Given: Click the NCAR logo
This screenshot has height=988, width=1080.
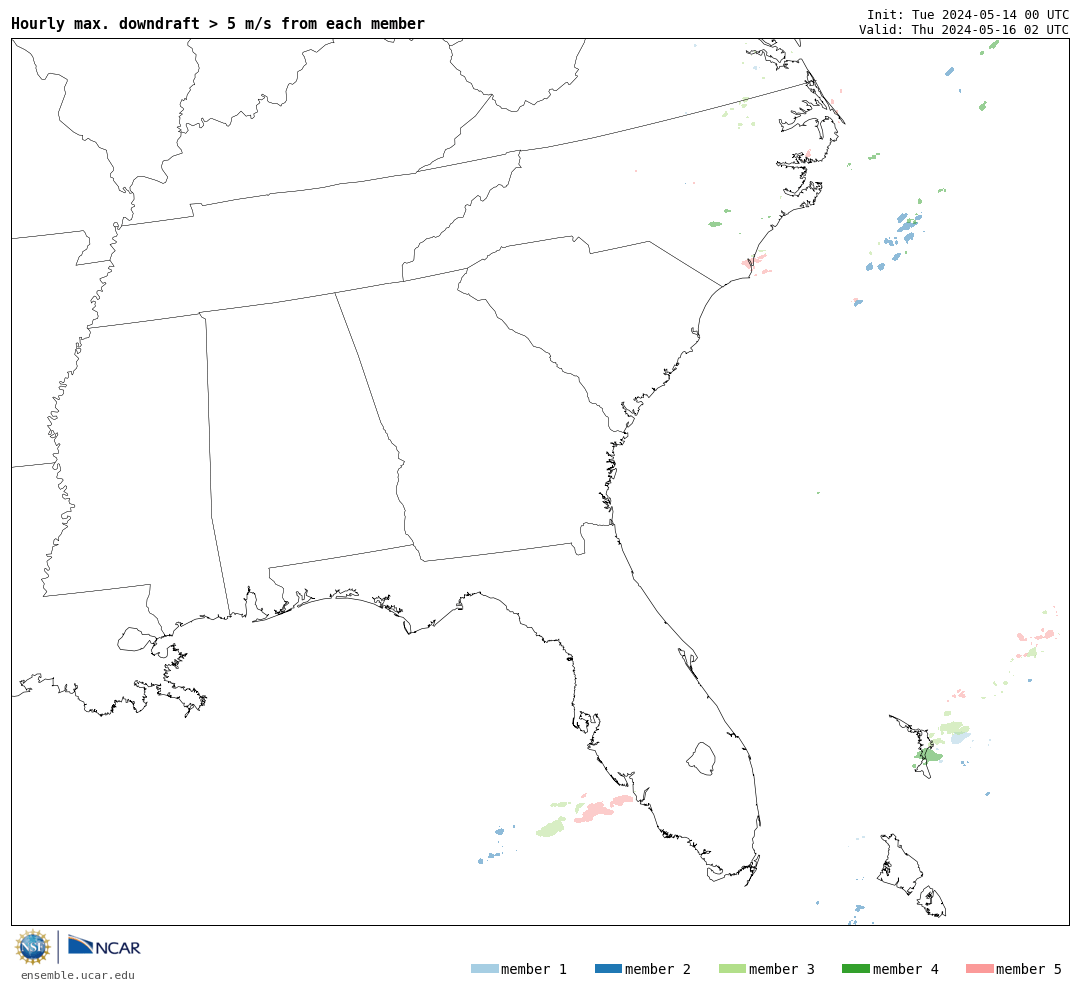Looking at the screenshot, I should click(104, 946).
